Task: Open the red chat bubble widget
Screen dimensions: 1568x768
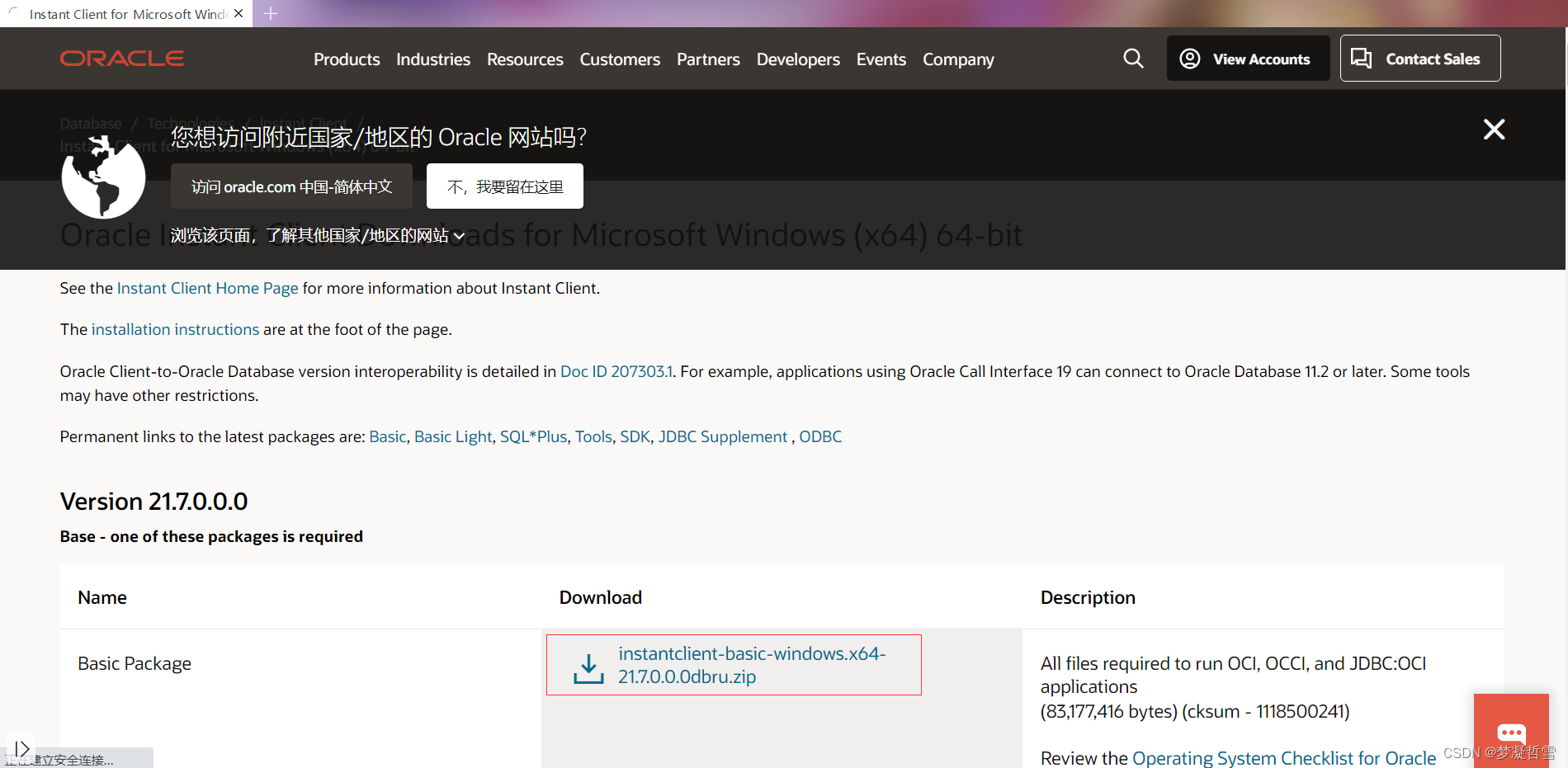Action: 1511,731
